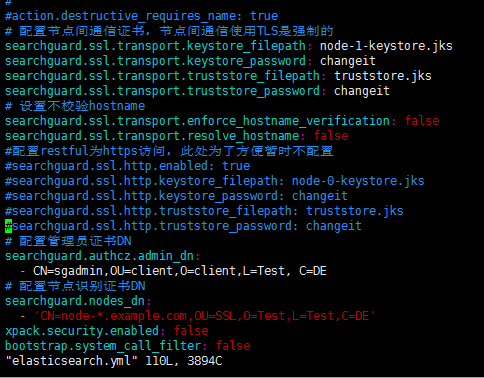Click the xpack.security.enabled false value
Viewport: 484px width, 378px height.
click(x=191, y=331)
